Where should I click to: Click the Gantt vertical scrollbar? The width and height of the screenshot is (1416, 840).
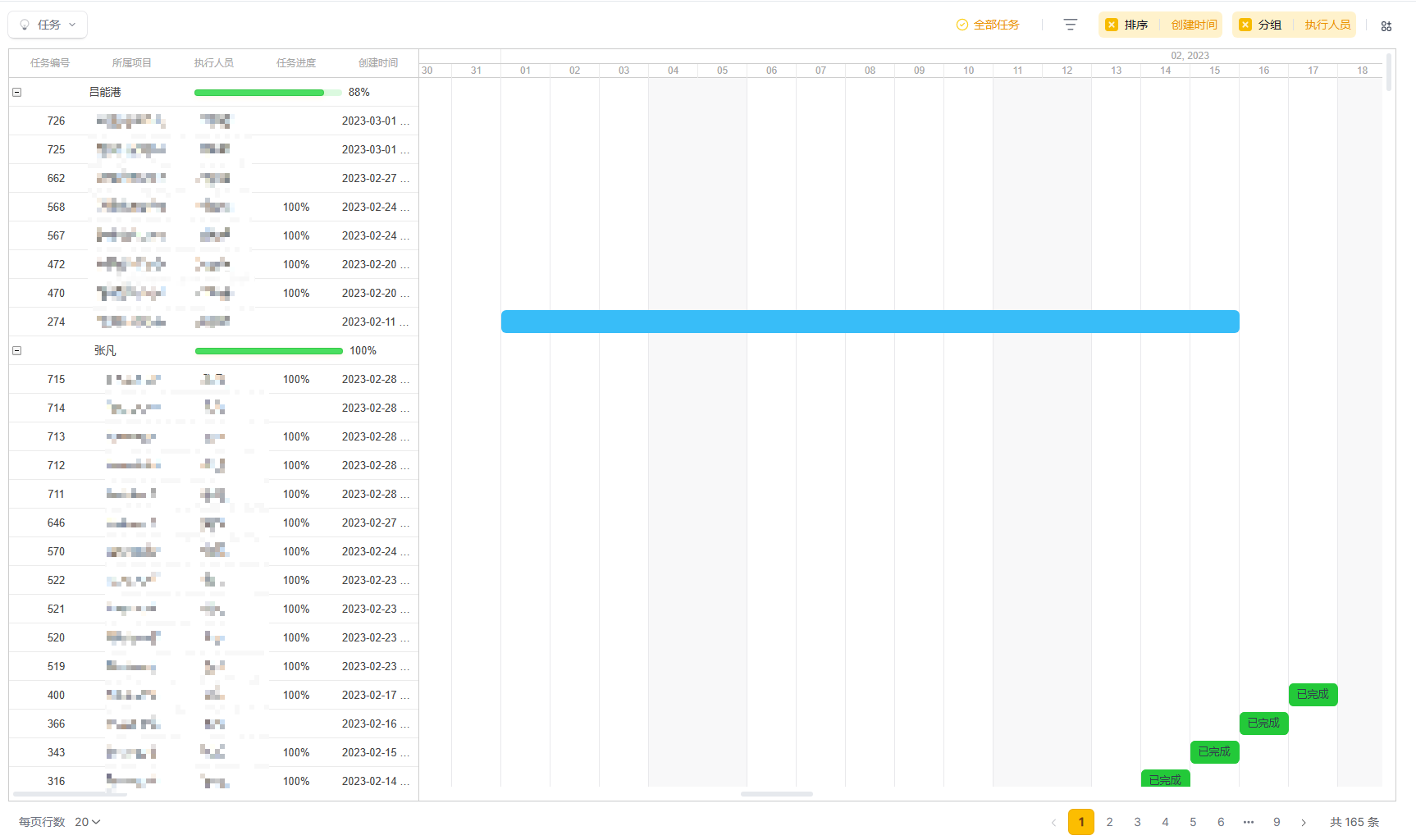(x=1389, y=71)
